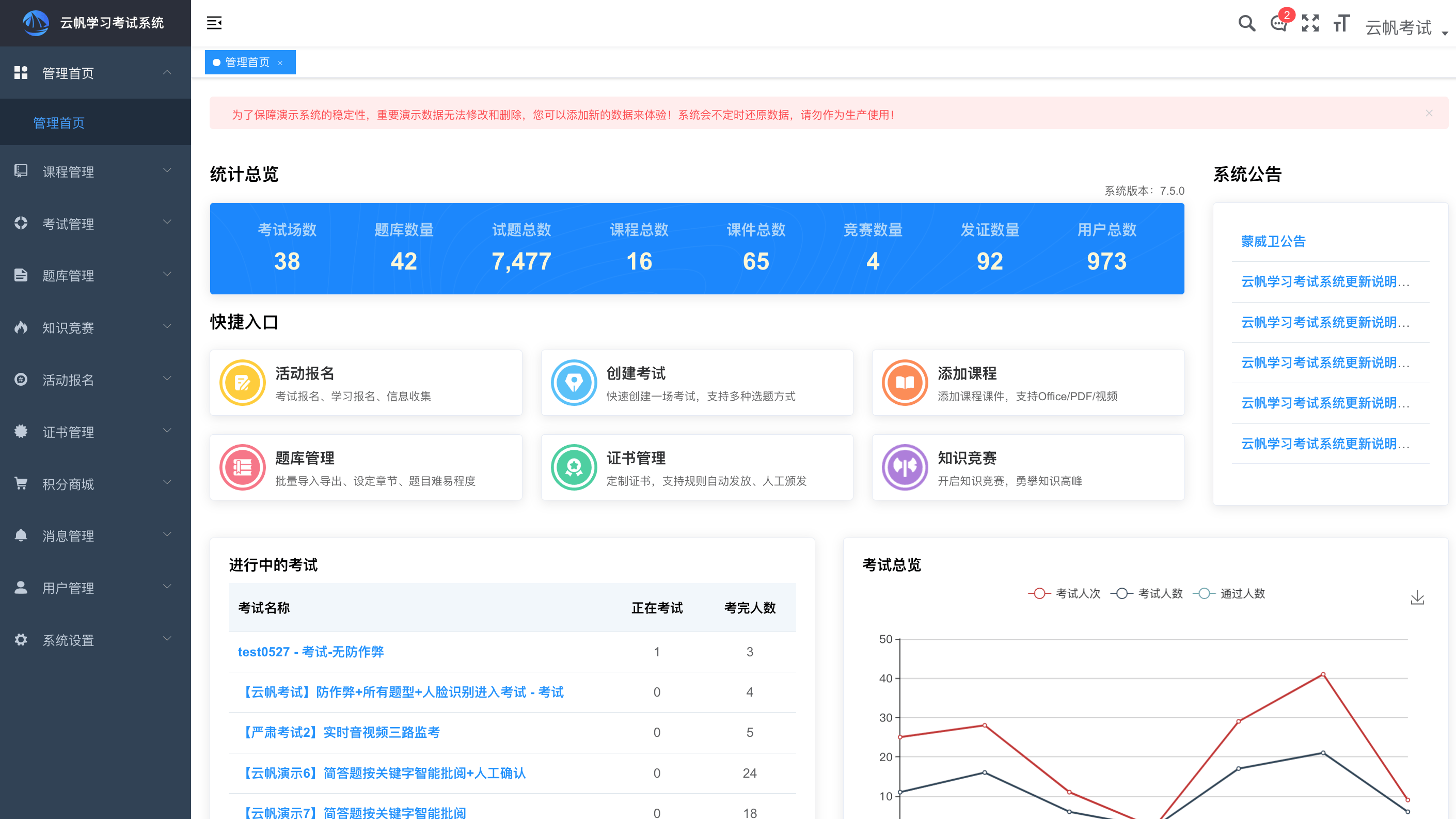
Task: Click the 课程管理 sidebar icon
Action: 21,171
